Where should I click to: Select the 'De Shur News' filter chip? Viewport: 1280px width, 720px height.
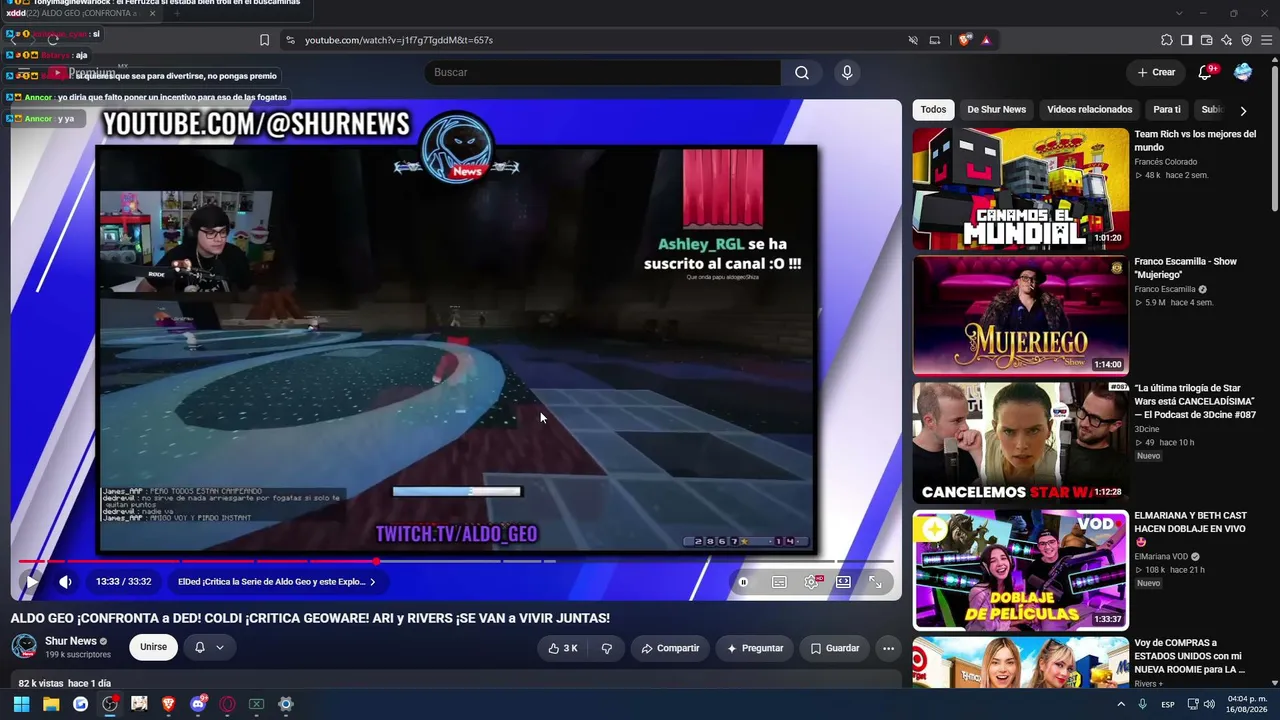[996, 110]
